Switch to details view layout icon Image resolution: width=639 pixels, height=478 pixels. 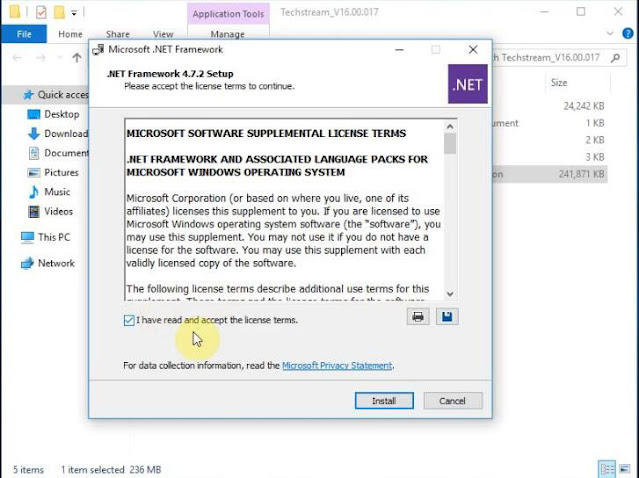tap(608, 469)
